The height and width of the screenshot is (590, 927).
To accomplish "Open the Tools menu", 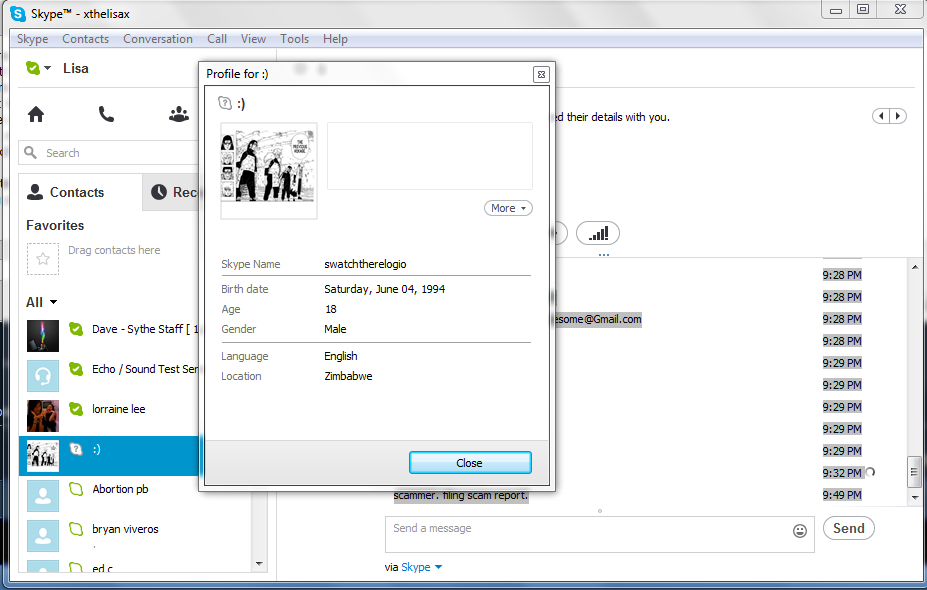I will click(294, 39).
